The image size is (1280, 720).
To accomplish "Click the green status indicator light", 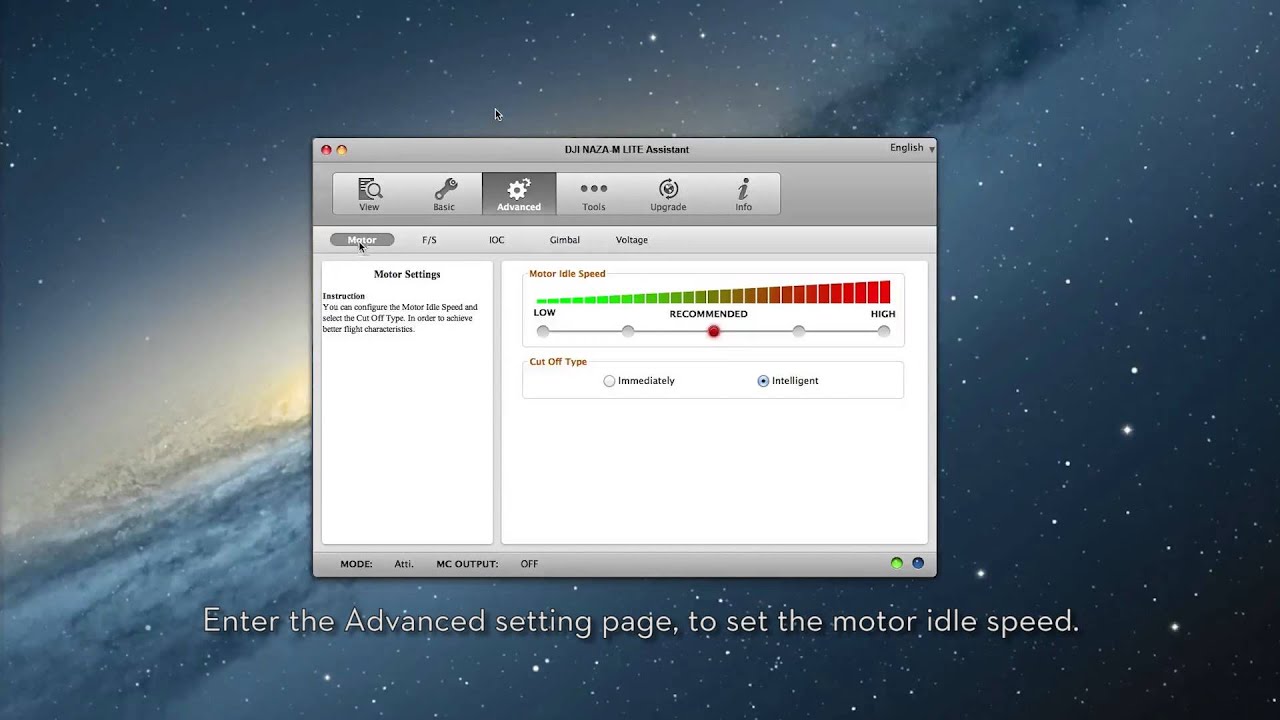I will (x=897, y=563).
